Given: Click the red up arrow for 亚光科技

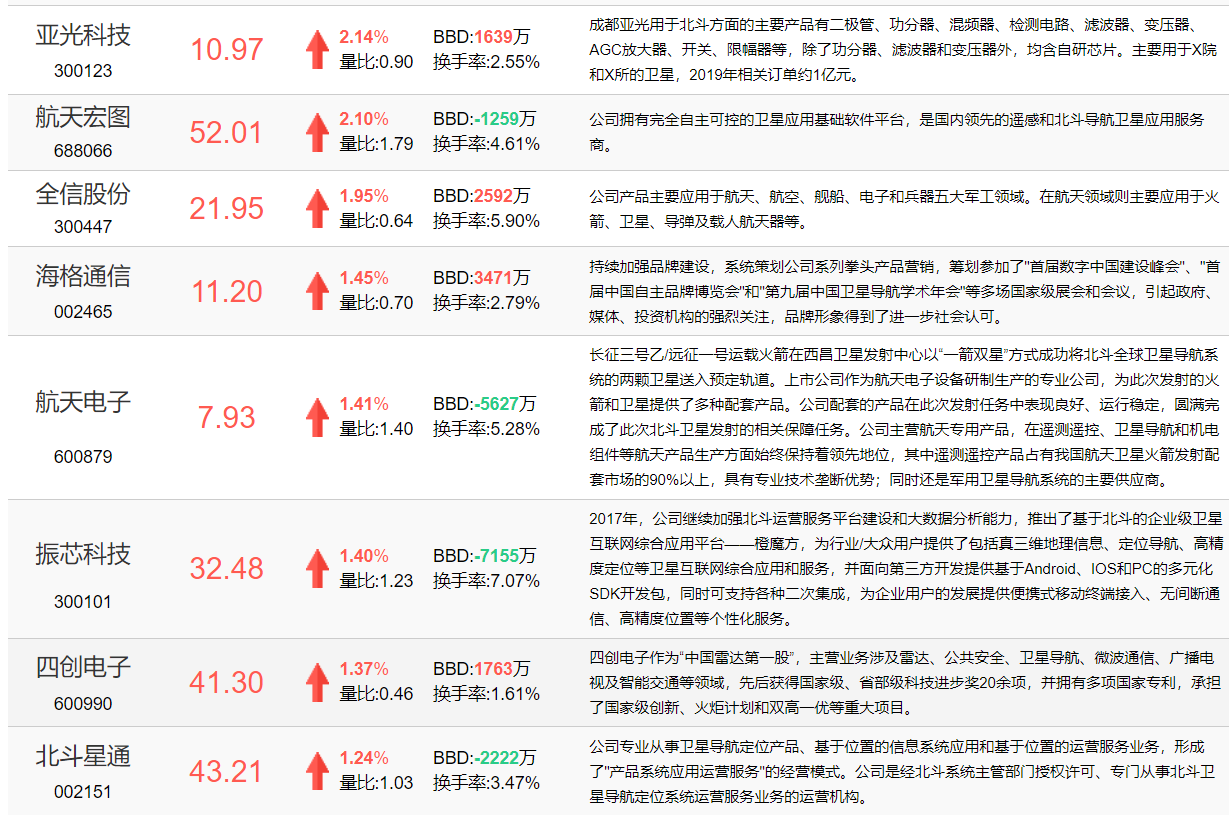Looking at the screenshot, I should tap(317, 49).
